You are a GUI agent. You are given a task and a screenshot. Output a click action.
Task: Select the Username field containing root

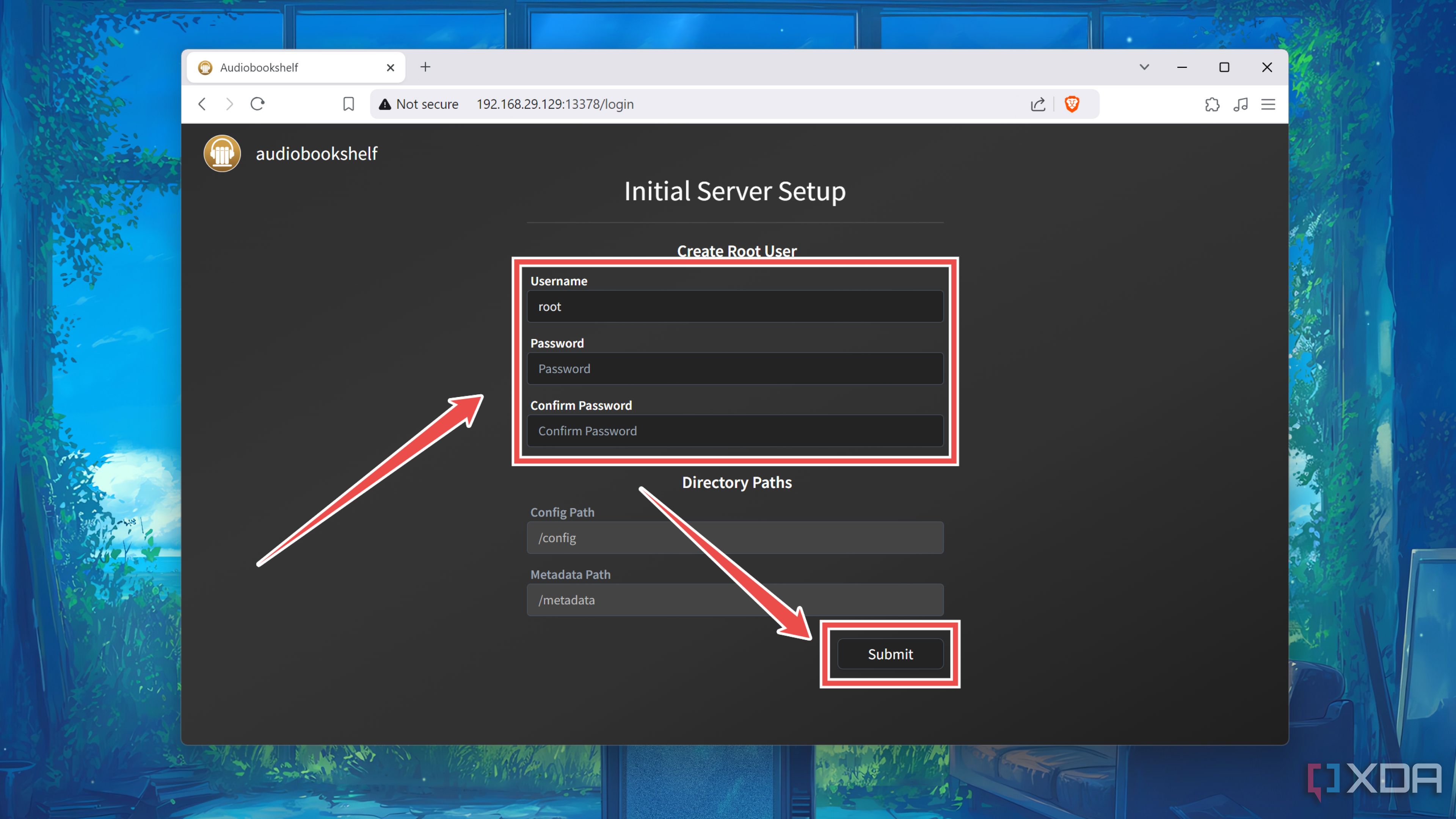click(x=735, y=306)
